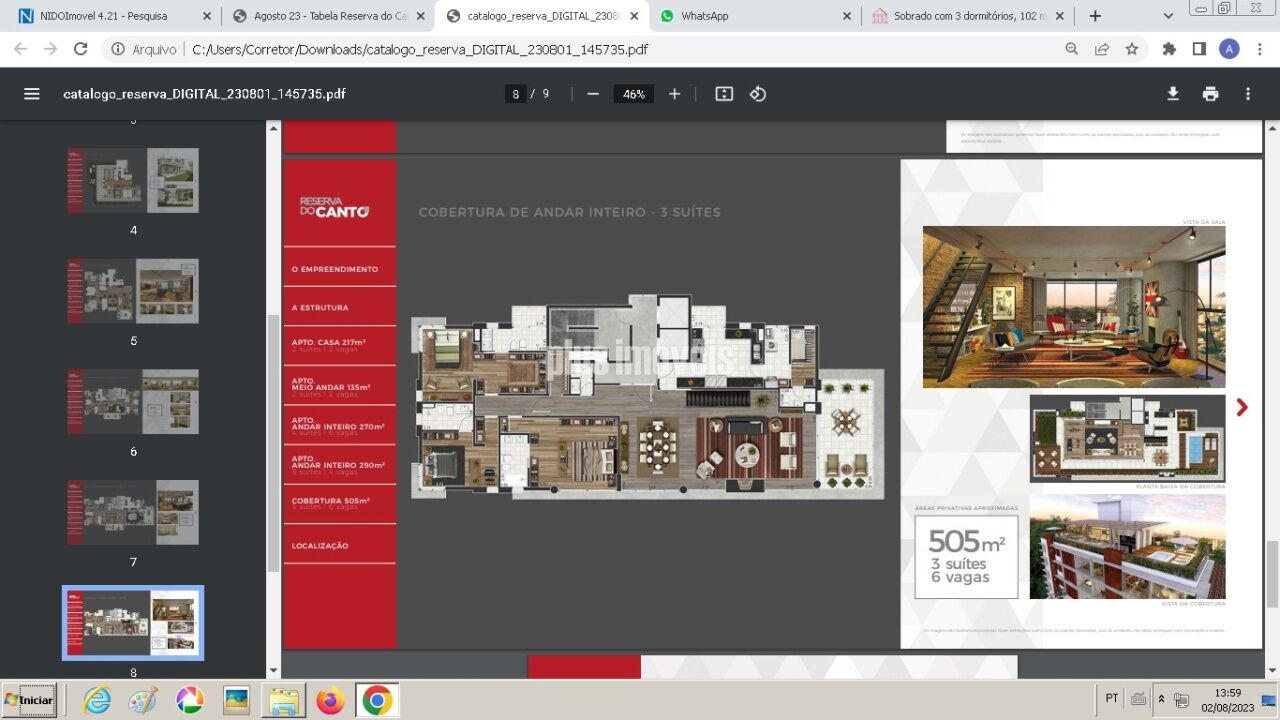This screenshot has width=1280, height=720.
Task: Open the tab search dropdown arrow
Action: pos(1168,16)
